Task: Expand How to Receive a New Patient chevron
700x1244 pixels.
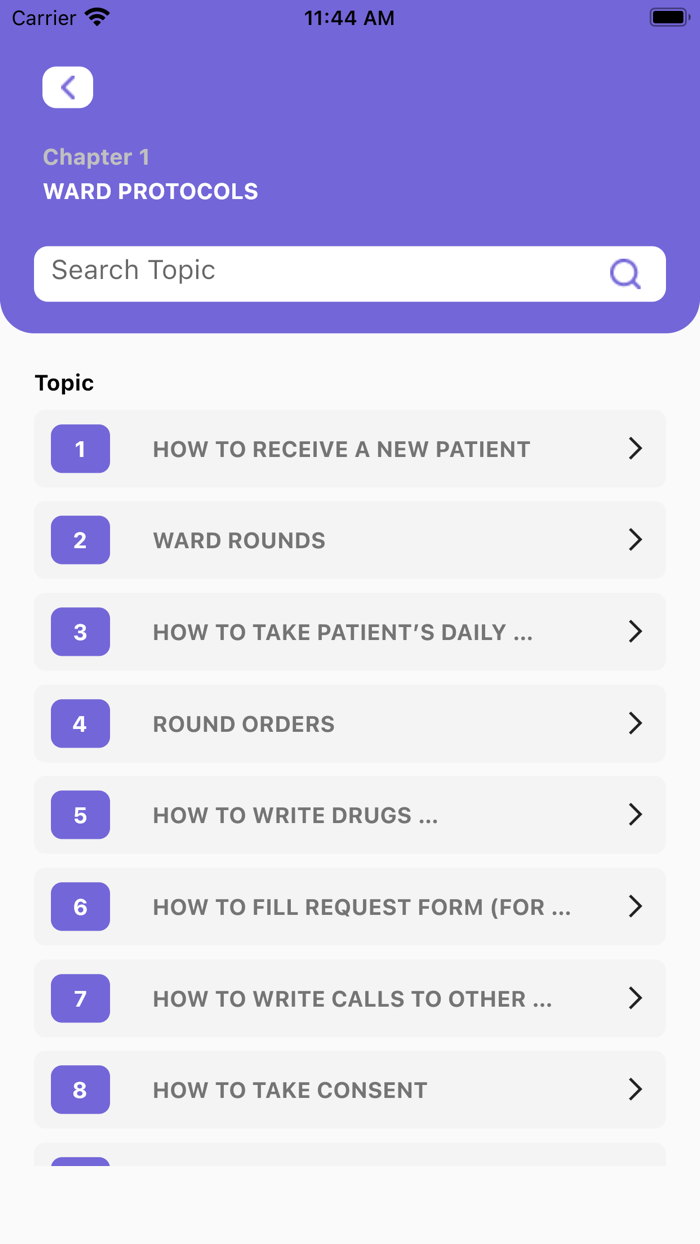Action: (x=635, y=449)
